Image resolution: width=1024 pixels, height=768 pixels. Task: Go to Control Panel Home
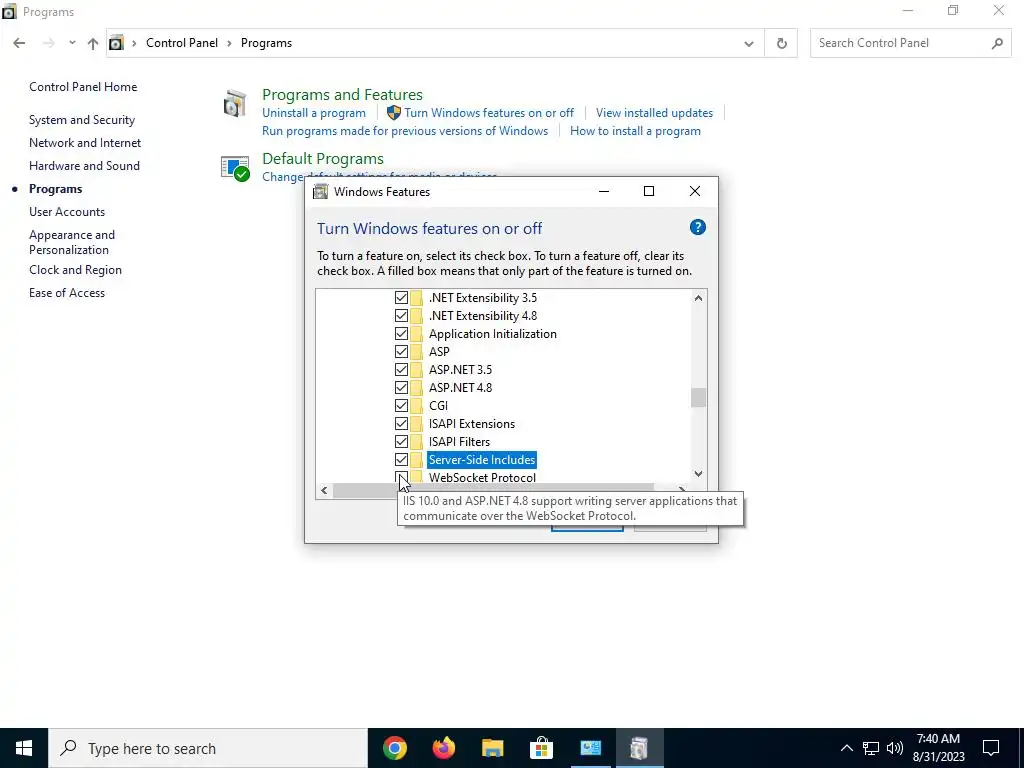pyautogui.click(x=83, y=87)
